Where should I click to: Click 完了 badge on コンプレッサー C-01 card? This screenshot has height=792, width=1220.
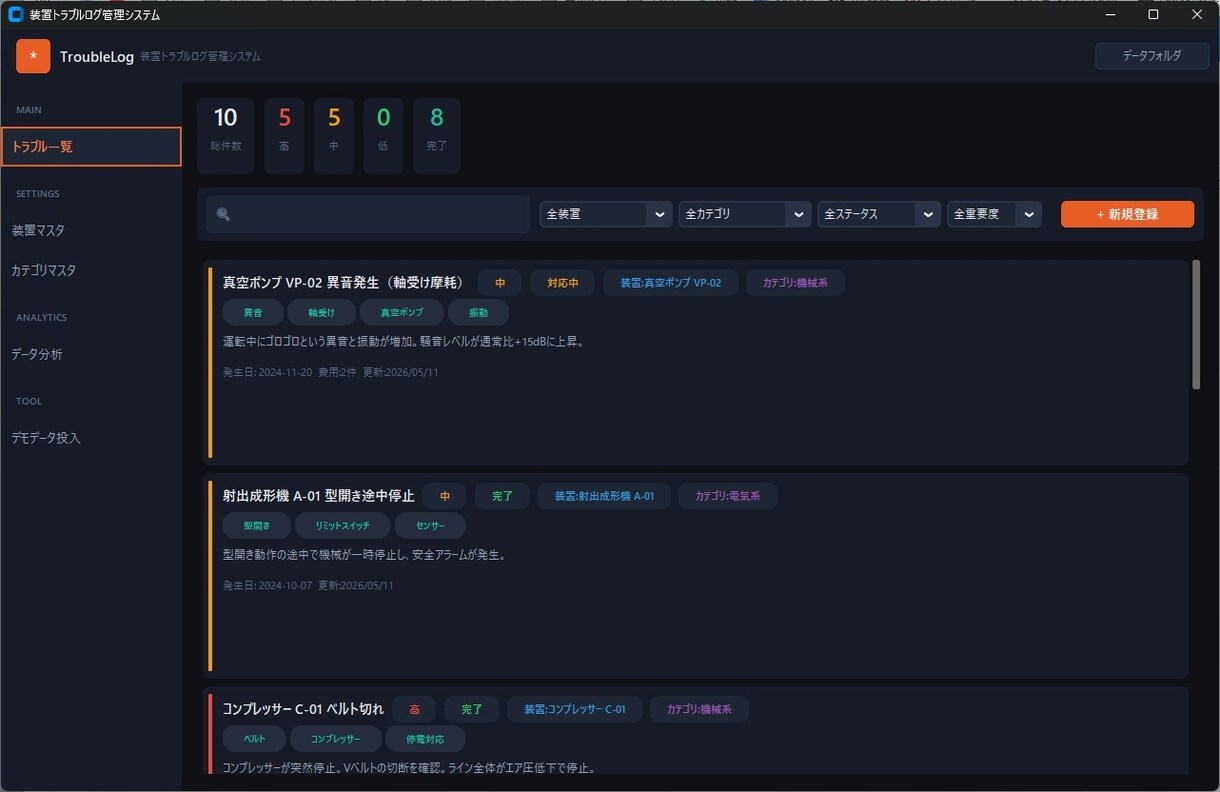pos(472,709)
